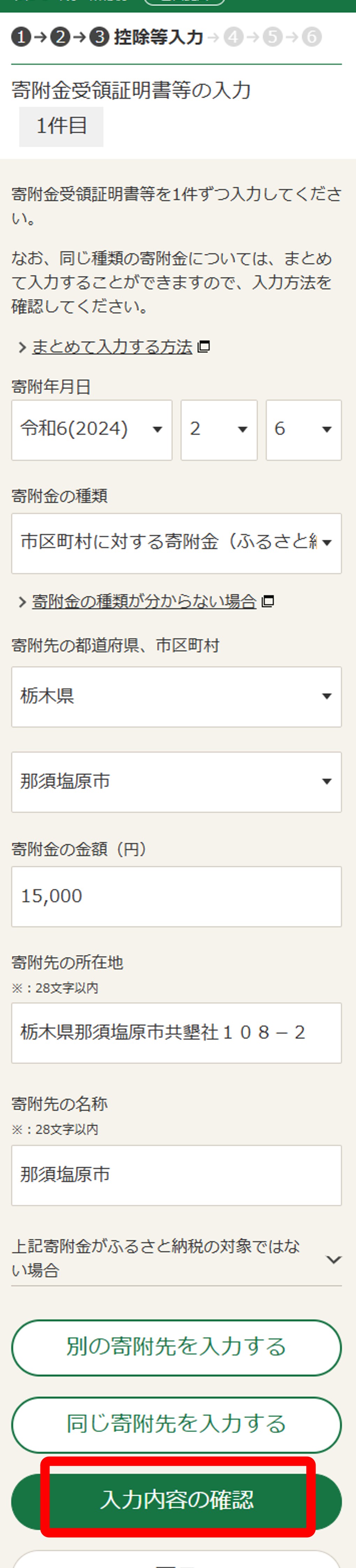Open the donation day dropdown showing 6
Screen dimensions: 356x1568
(304, 430)
